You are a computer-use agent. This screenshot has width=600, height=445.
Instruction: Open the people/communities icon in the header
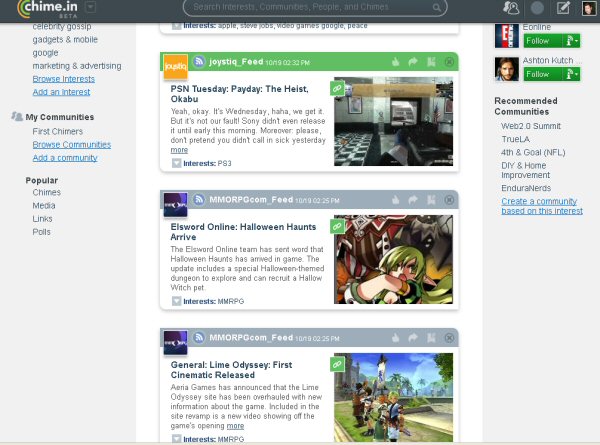(x=511, y=7)
